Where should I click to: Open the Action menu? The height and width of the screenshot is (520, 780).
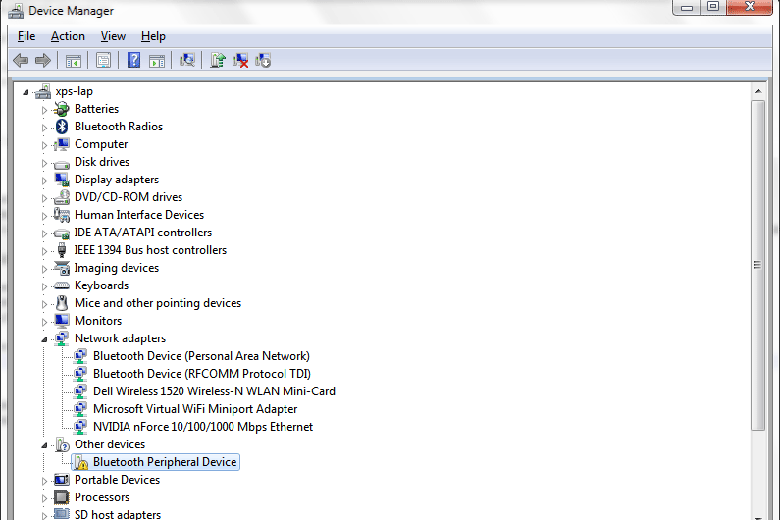68,36
